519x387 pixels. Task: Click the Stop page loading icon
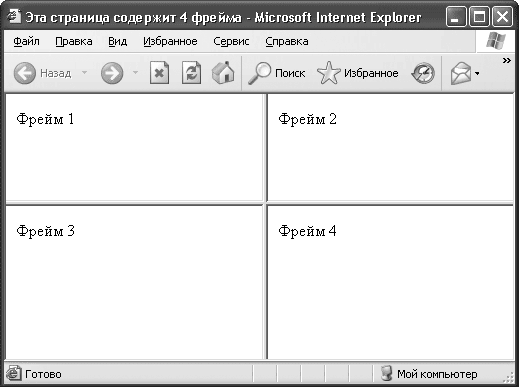click(159, 73)
